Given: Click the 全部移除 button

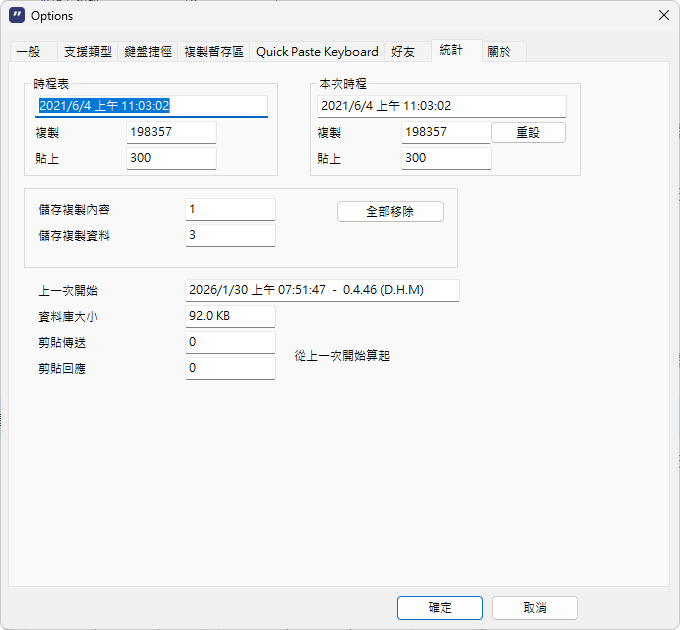Looking at the screenshot, I should click(x=390, y=212).
